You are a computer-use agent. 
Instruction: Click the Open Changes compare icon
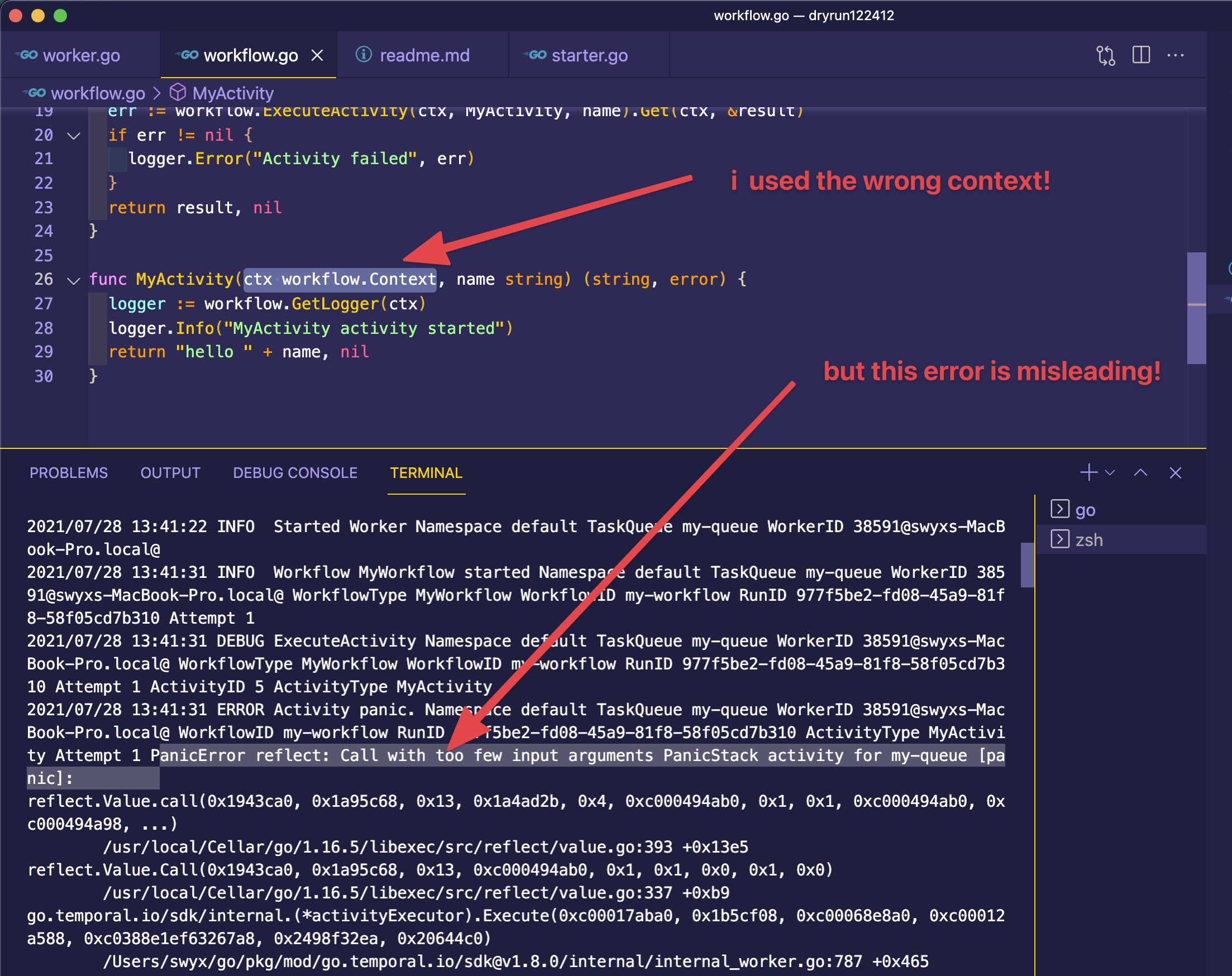tap(1106, 55)
